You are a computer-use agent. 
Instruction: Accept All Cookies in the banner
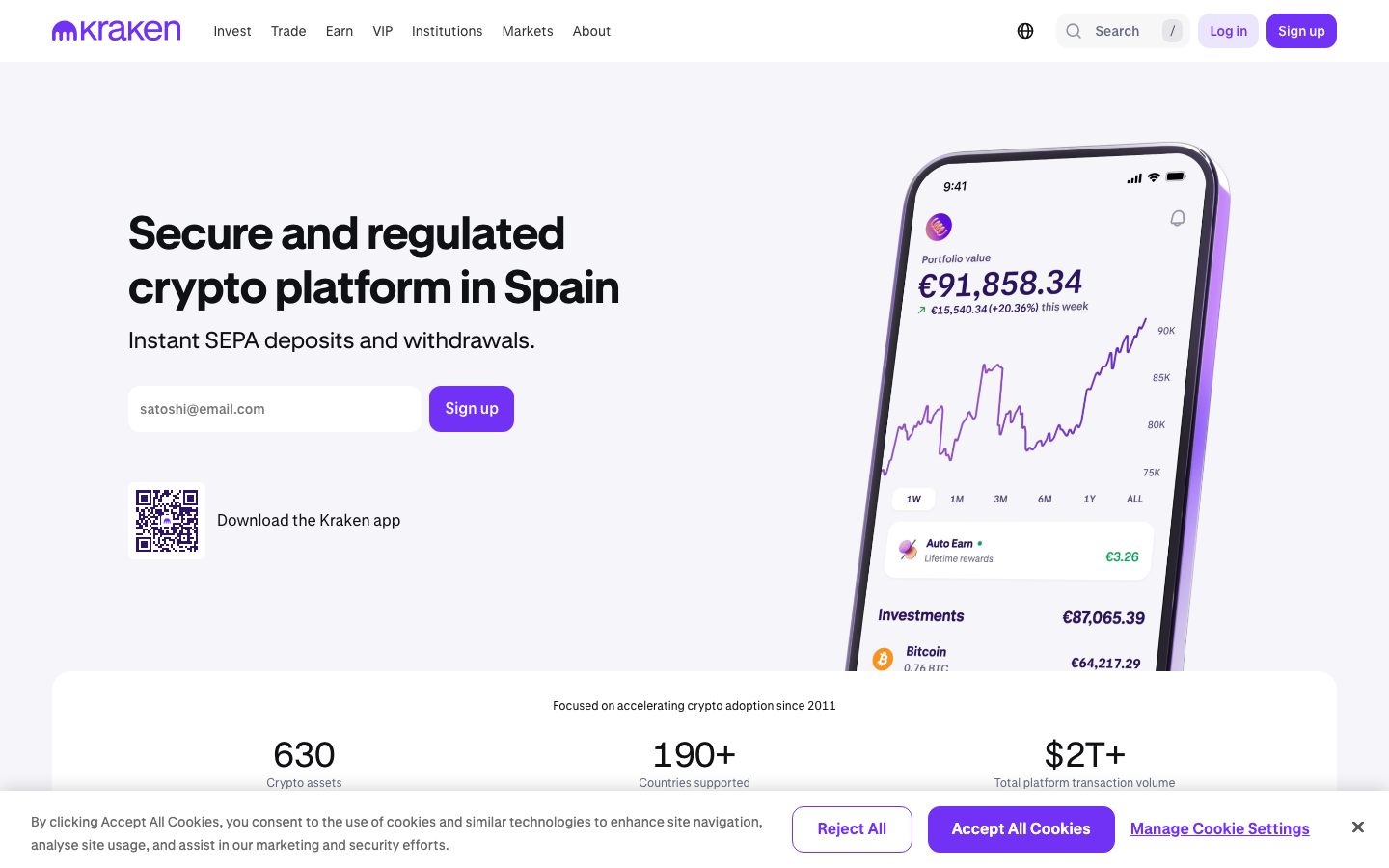click(x=1021, y=828)
